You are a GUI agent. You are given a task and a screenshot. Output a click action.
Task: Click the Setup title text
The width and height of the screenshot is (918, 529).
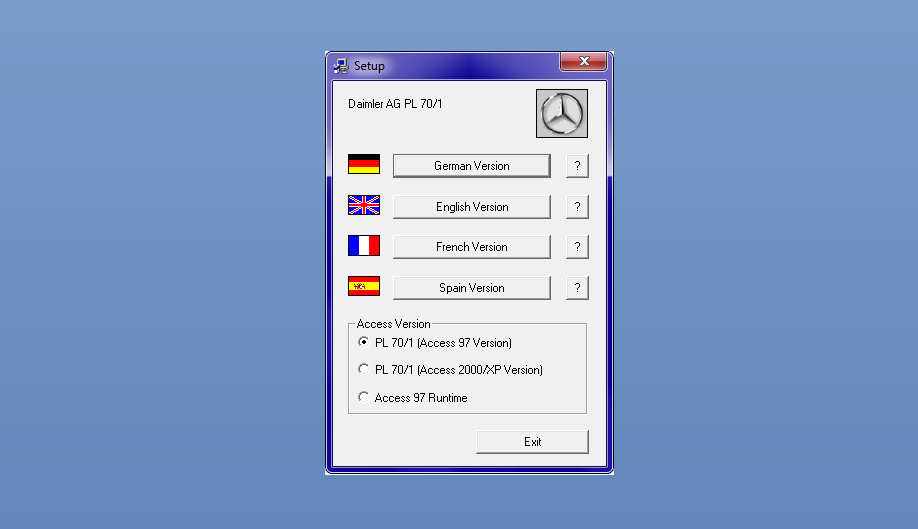pos(369,66)
